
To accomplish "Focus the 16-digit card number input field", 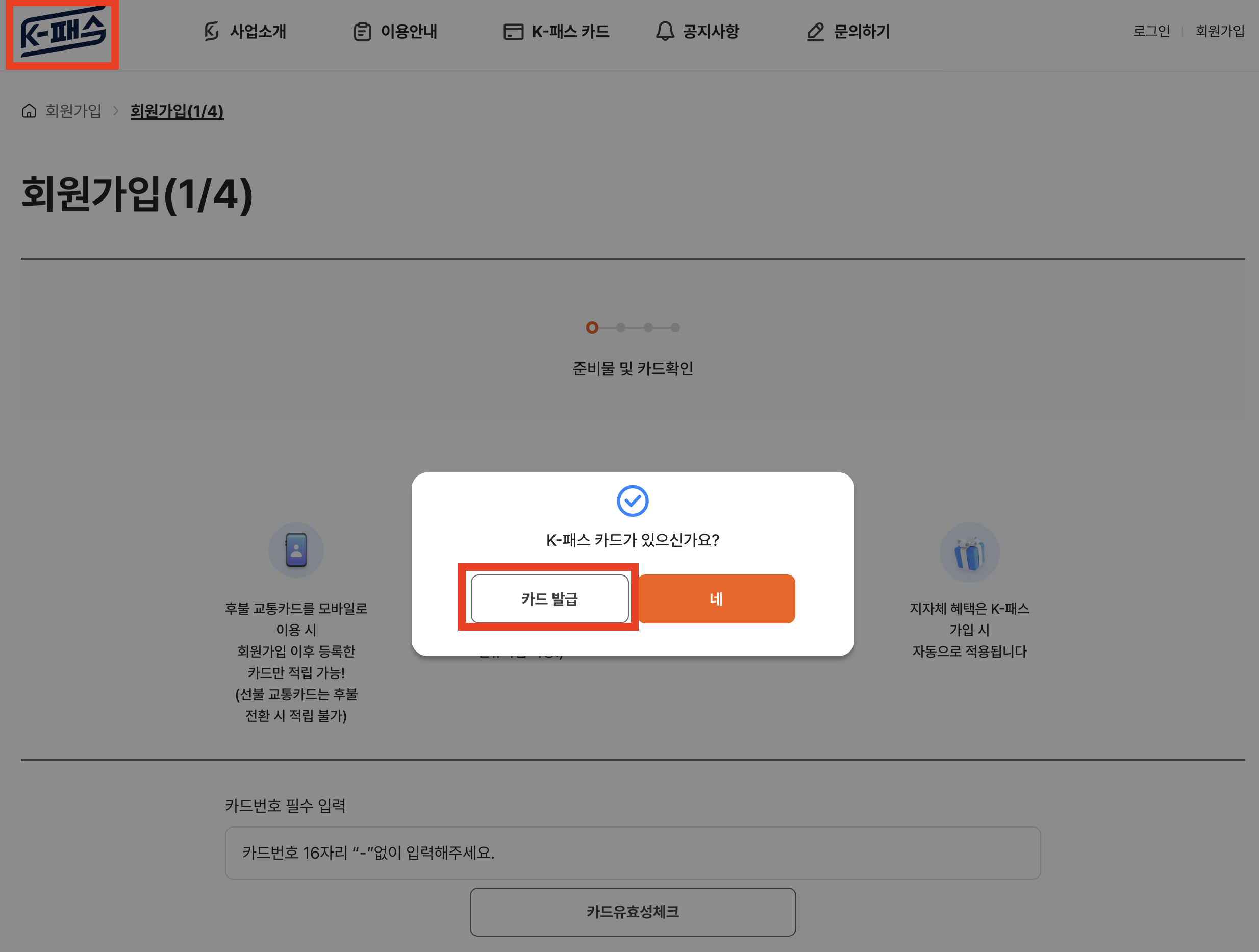I will pyautogui.click(x=633, y=853).
